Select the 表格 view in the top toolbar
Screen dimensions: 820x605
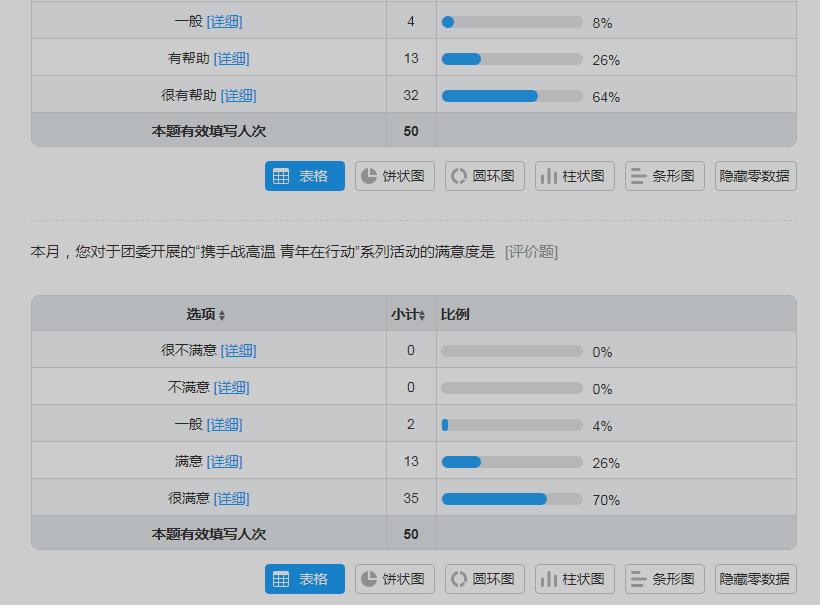305,176
